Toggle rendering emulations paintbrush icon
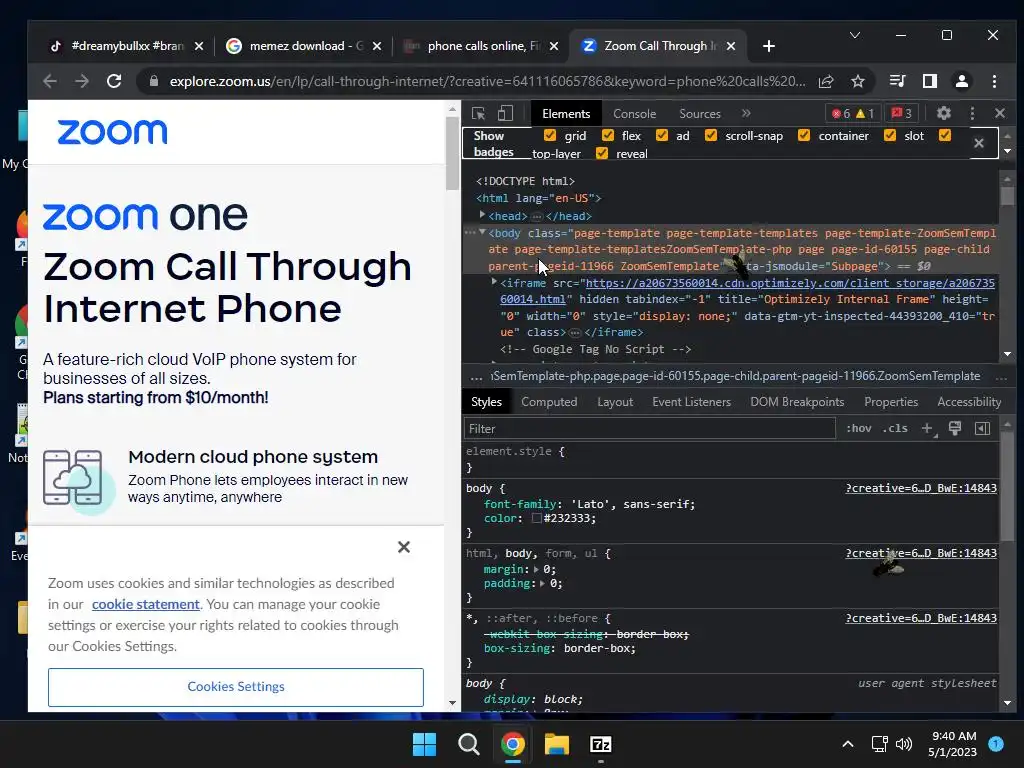The image size is (1024, 768). pyautogui.click(x=955, y=428)
